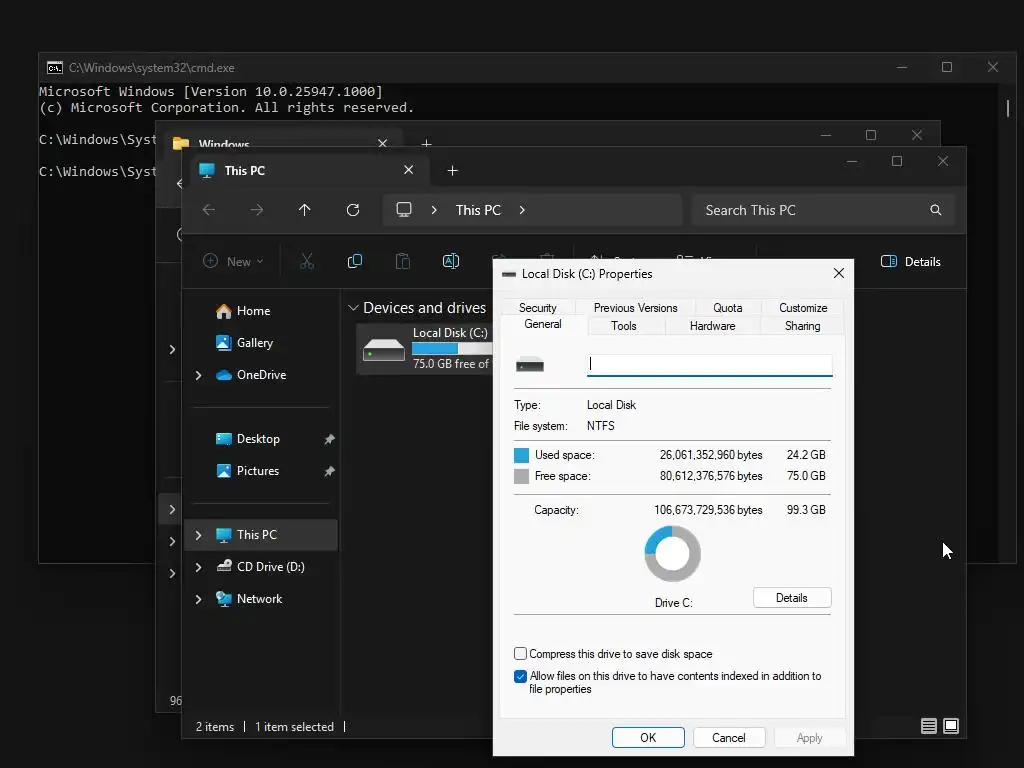Click the Paste clipboard icon

tap(403, 261)
